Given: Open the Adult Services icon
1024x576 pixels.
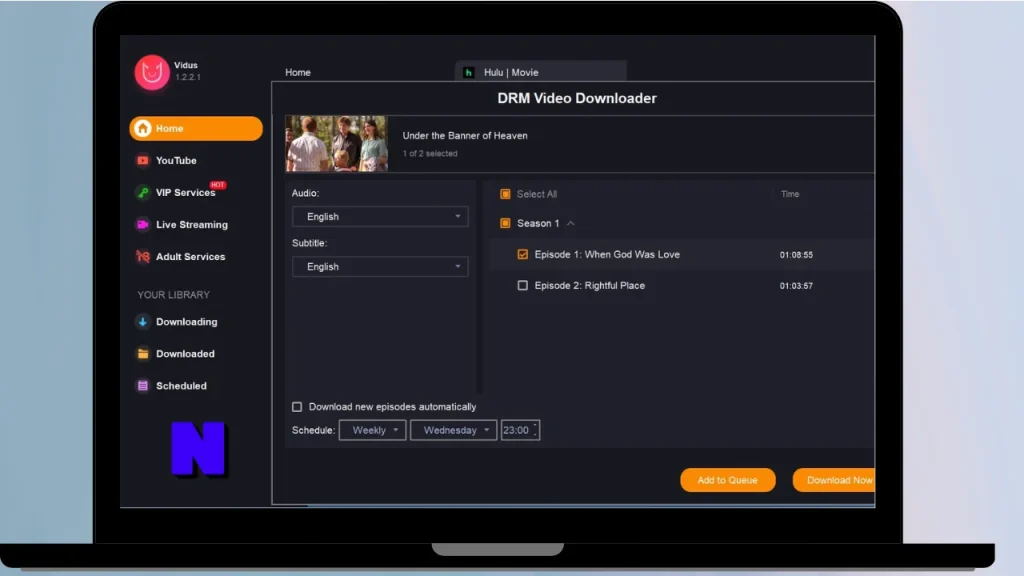Looking at the screenshot, I should coord(142,257).
